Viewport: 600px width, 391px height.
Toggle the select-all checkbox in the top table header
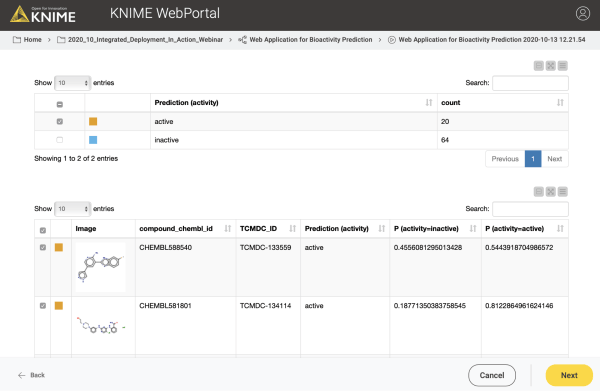point(60,104)
